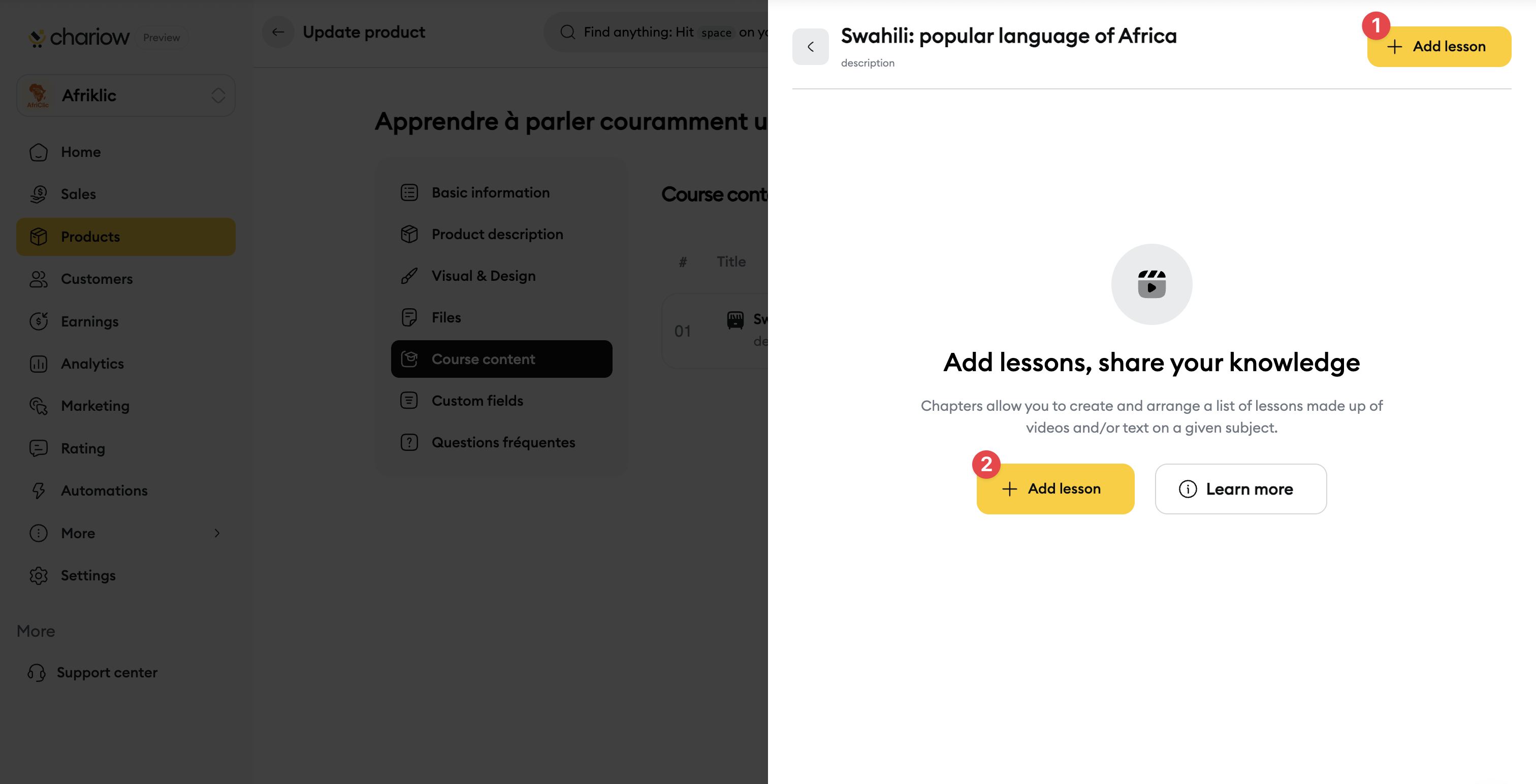The width and height of the screenshot is (1536, 784).
Task: Click top-right Add lesson button
Action: click(1439, 47)
